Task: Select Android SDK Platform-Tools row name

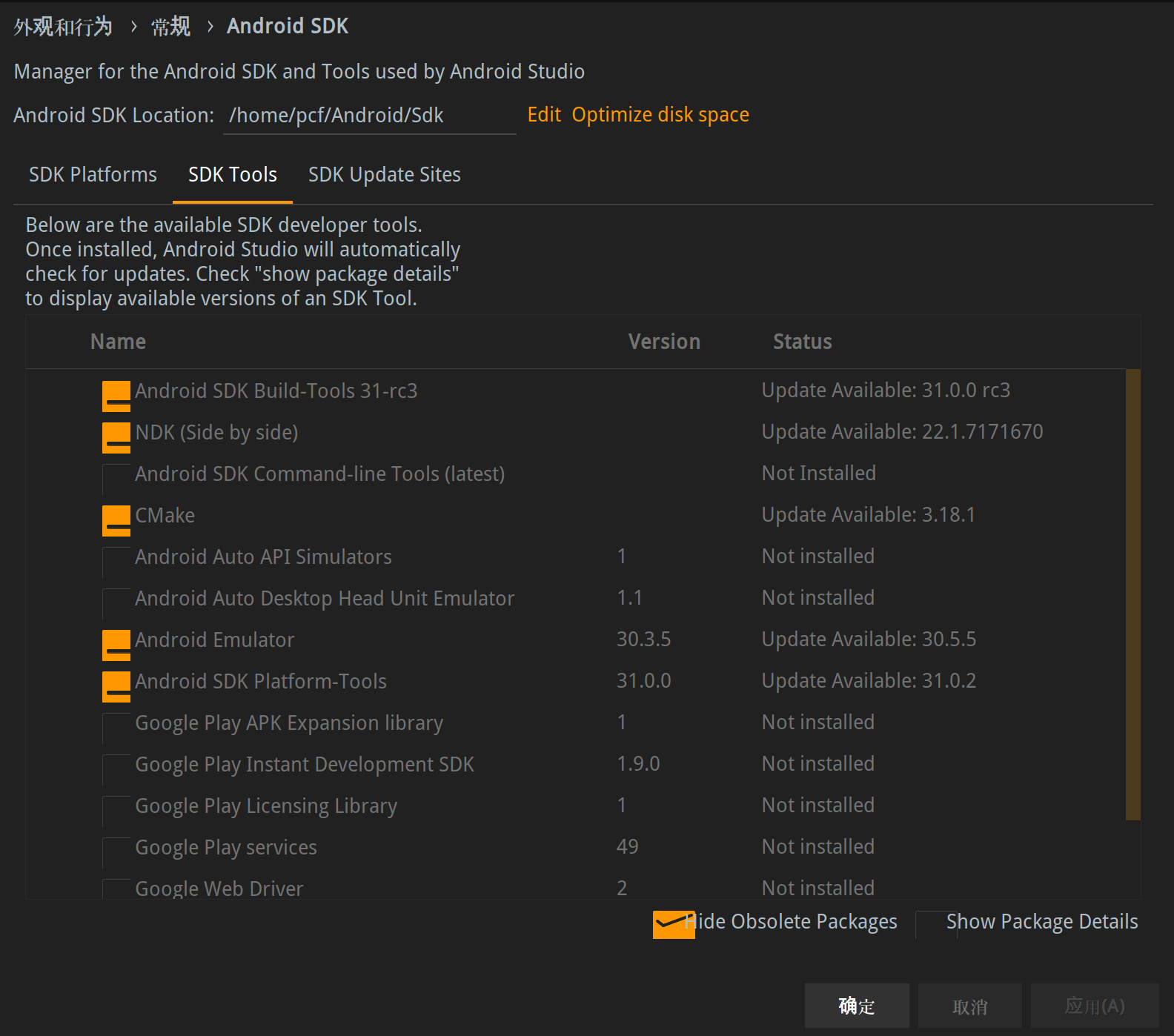Action: [x=260, y=682]
